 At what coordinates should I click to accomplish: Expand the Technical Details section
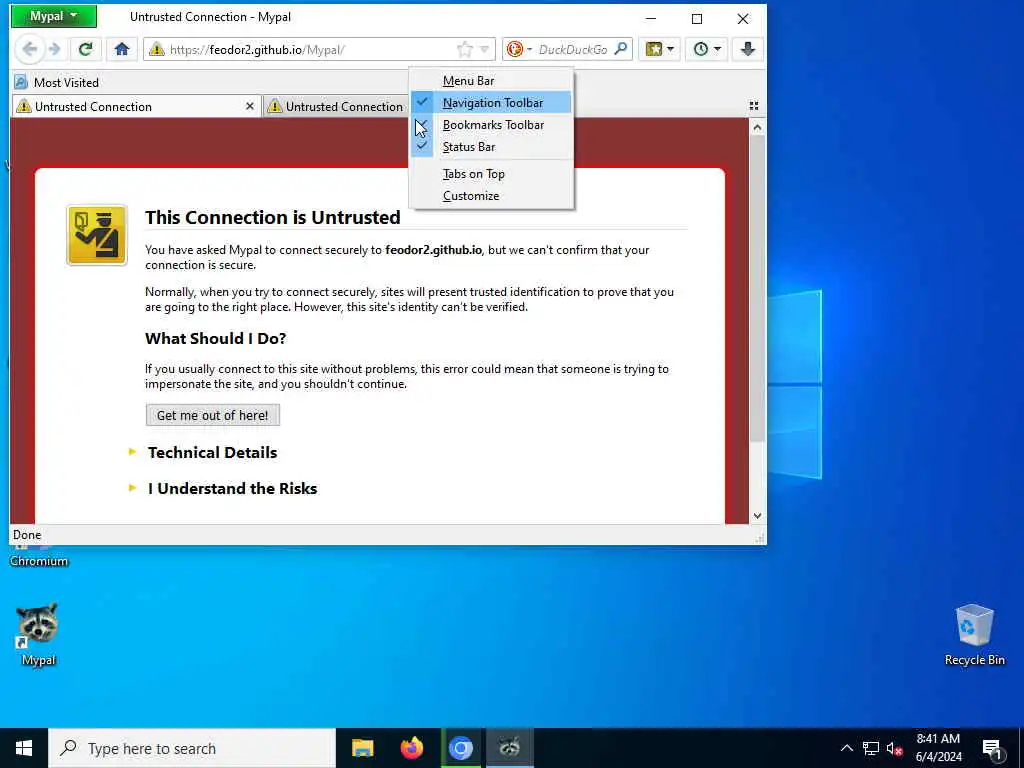(212, 452)
